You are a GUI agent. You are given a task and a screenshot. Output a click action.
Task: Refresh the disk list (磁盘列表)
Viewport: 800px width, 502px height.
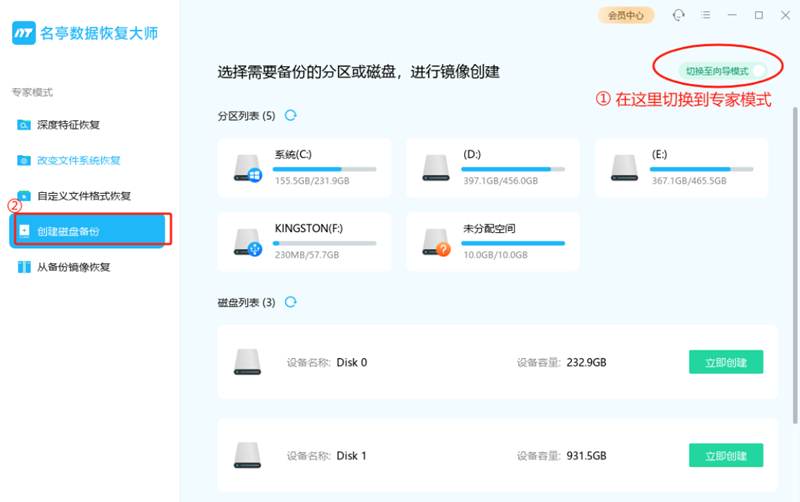(x=290, y=302)
